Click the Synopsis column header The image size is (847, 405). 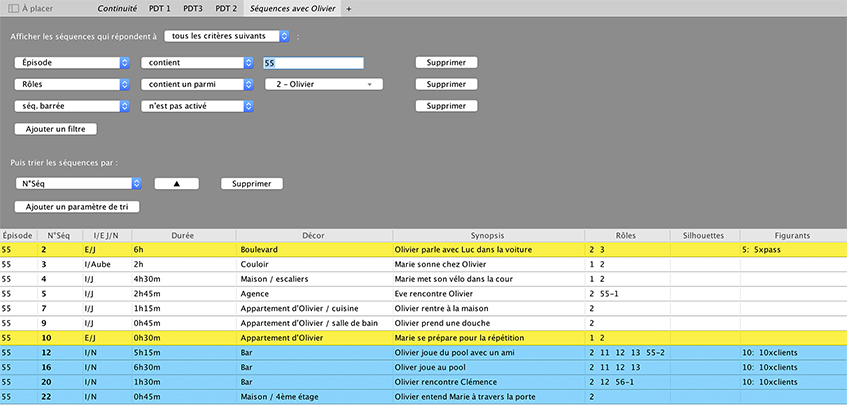488,235
